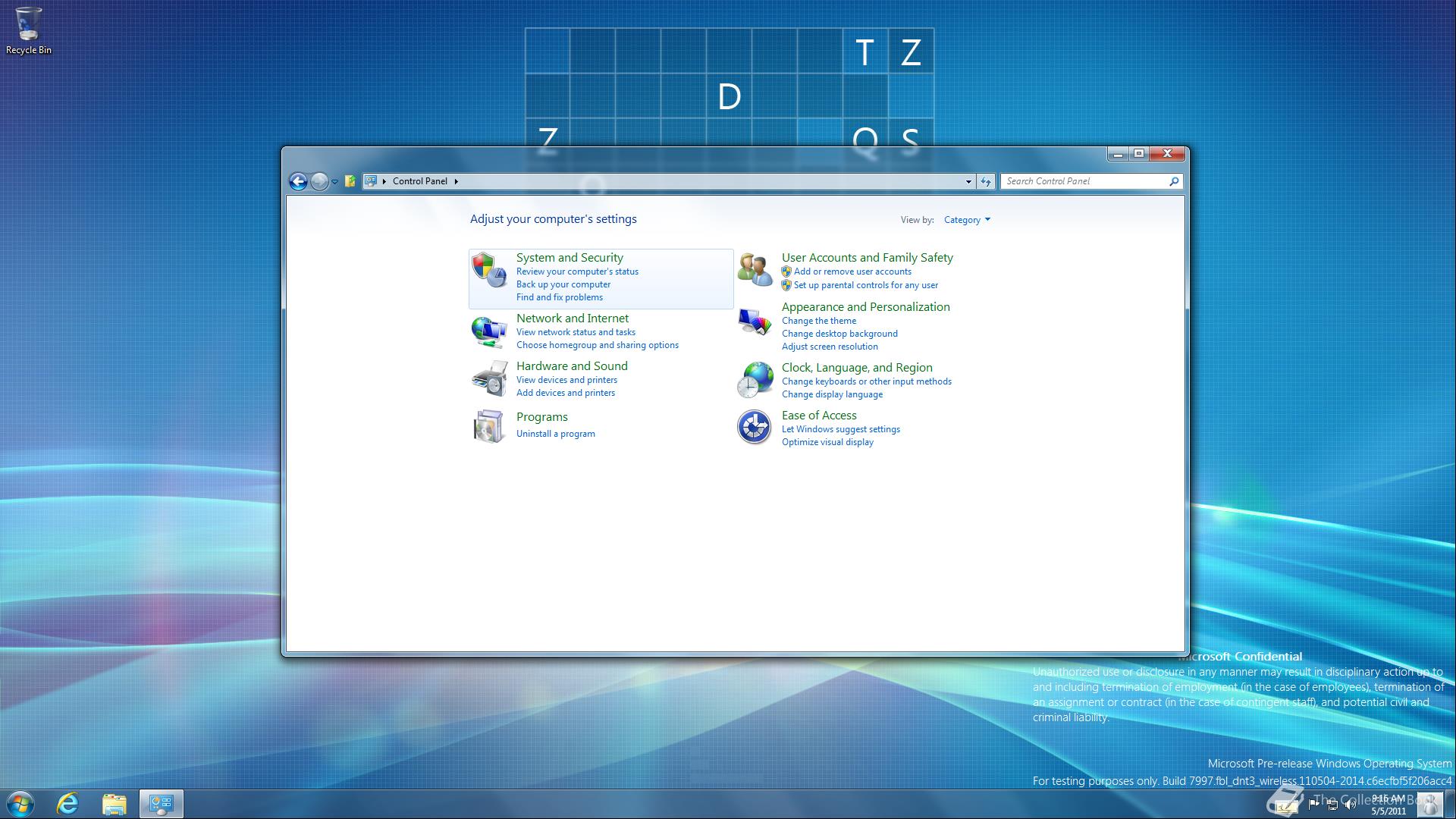The height and width of the screenshot is (819, 1456).
Task: Click Find and fix problems
Action: [560, 297]
